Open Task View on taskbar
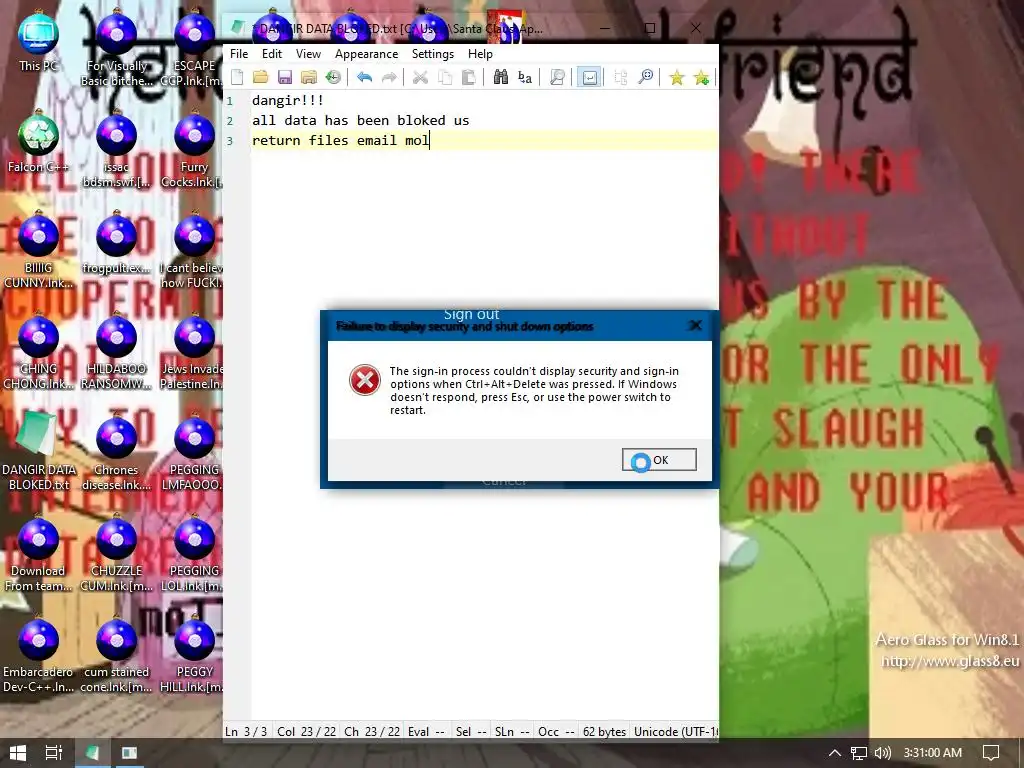Image resolution: width=1024 pixels, height=768 pixels. click(x=54, y=753)
